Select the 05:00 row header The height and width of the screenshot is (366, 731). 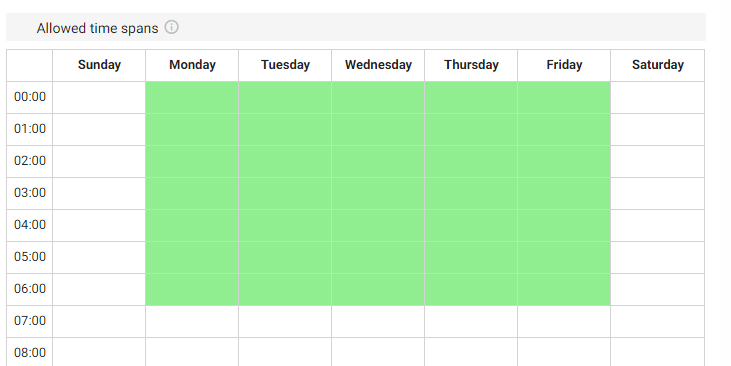click(x=30, y=257)
